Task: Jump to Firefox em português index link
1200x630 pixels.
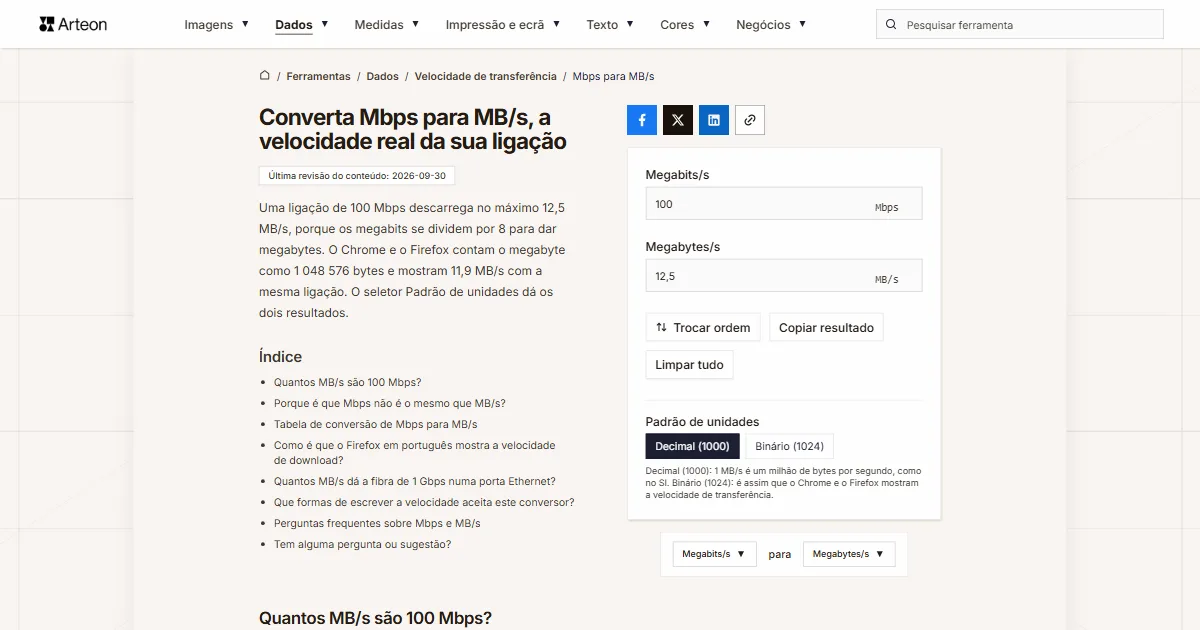Action: point(414,453)
